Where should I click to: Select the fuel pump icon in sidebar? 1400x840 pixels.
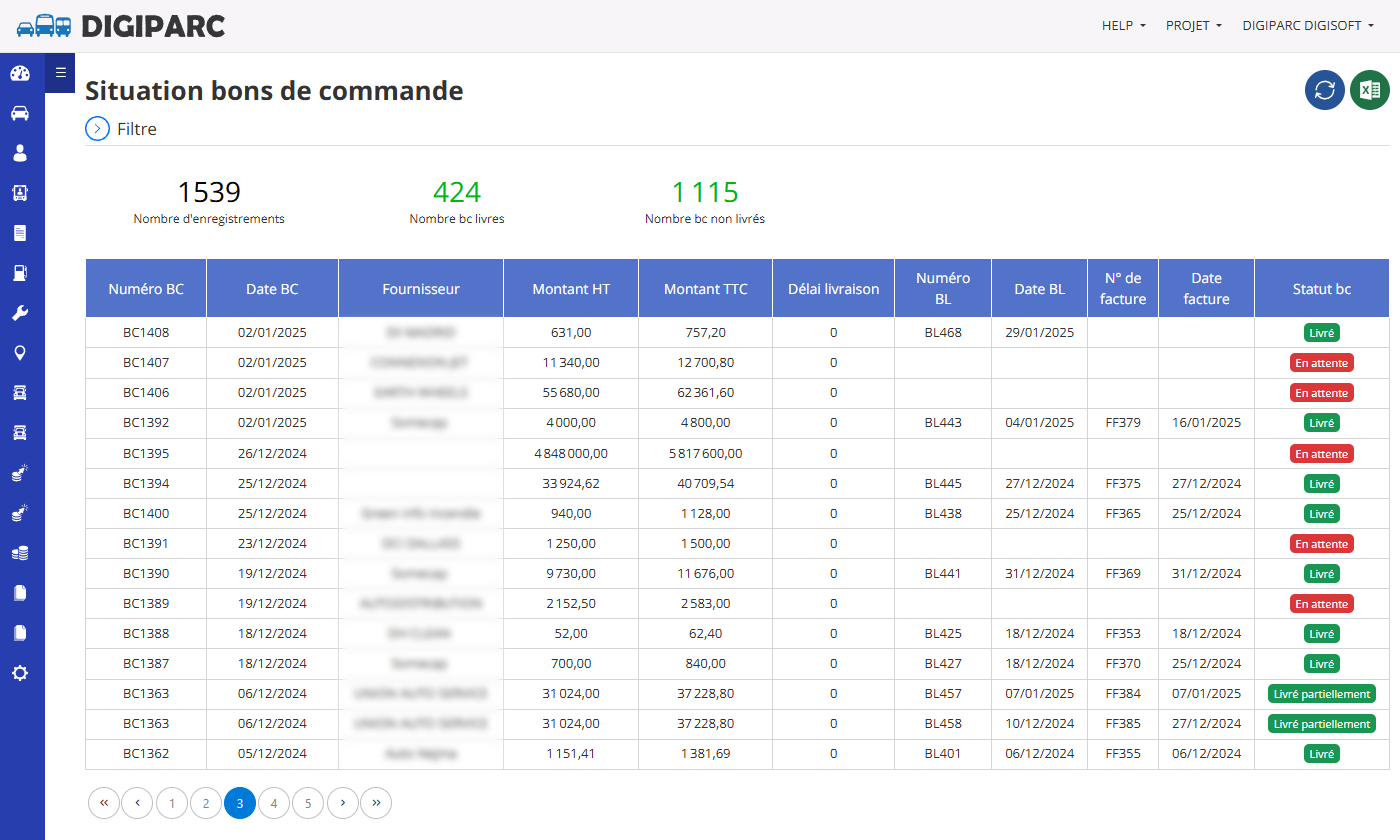click(20, 273)
